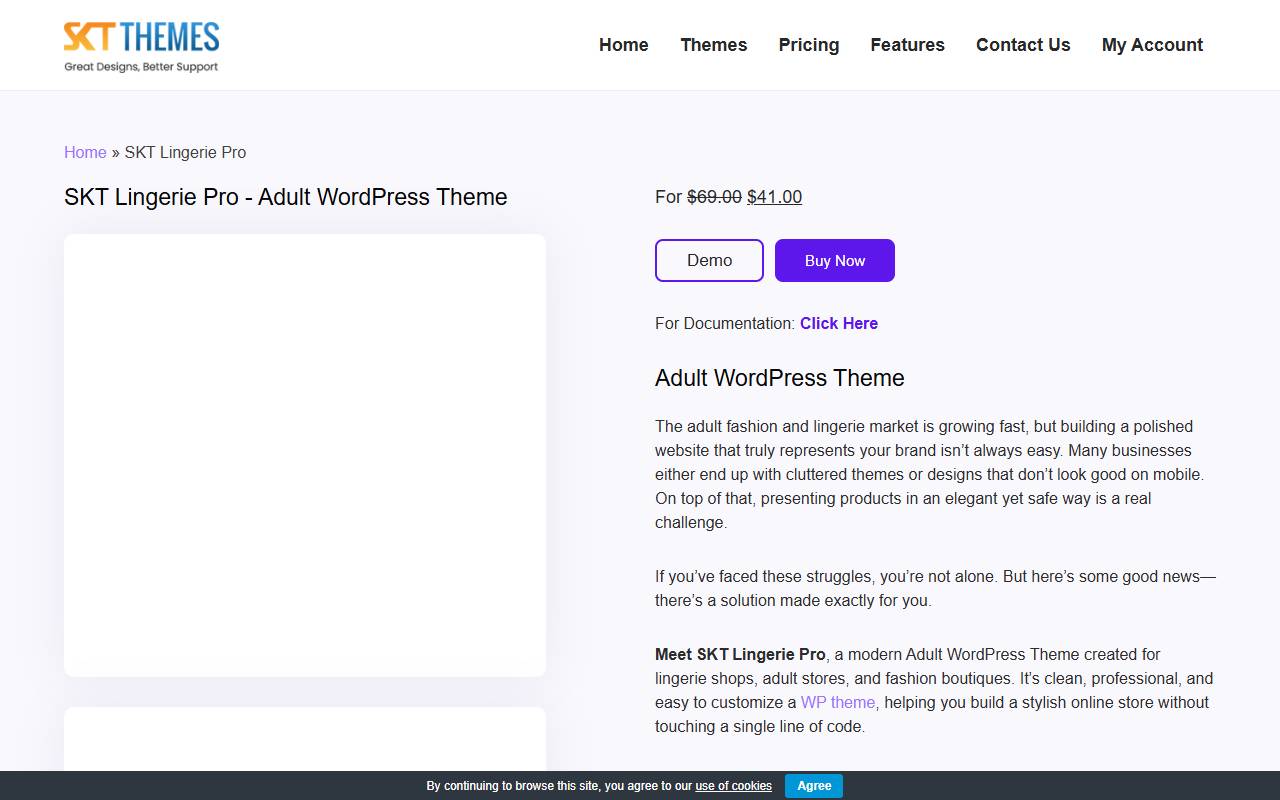
Task: Click the SKT Lingerie Pro page title
Action: (x=286, y=197)
